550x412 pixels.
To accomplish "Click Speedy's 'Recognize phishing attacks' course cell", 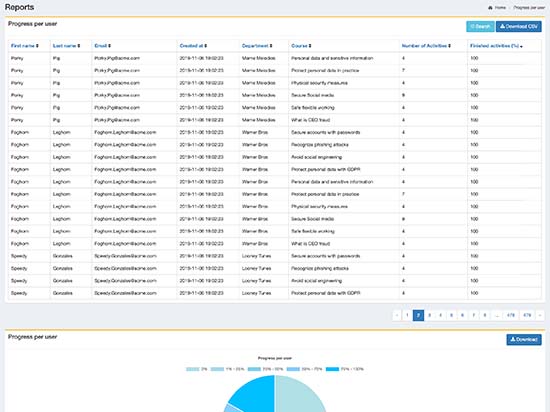I will click(x=320, y=268).
